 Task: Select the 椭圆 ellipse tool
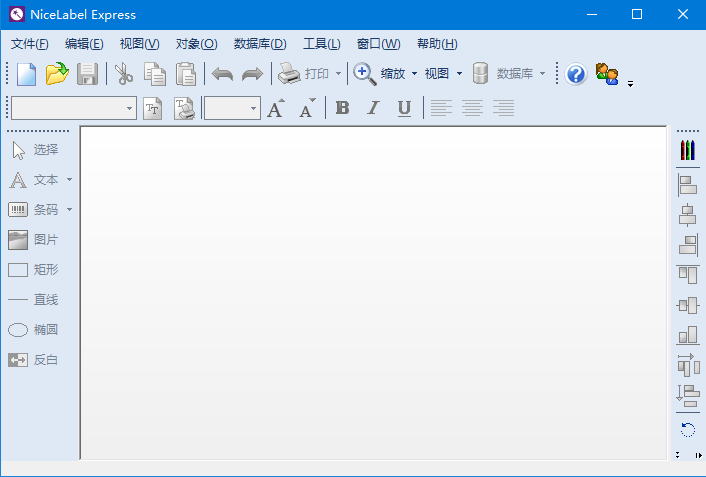coord(34,330)
